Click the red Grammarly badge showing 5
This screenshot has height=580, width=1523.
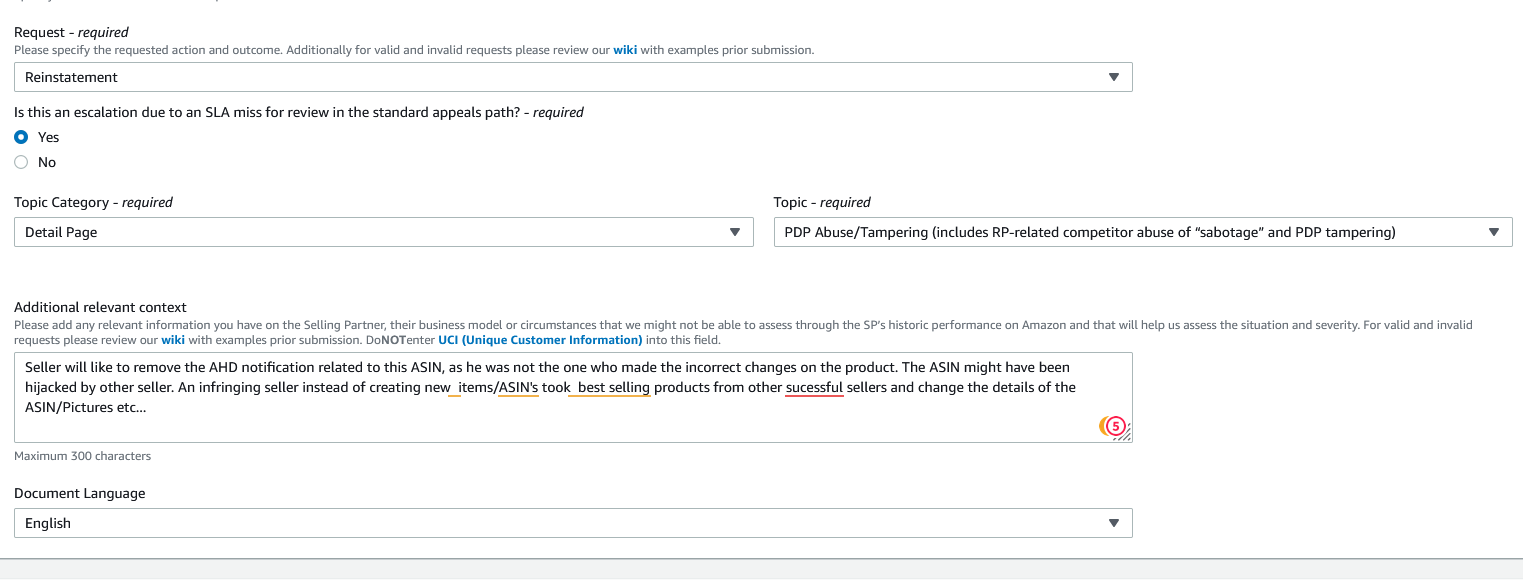pyautogui.click(x=1116, y=426)
